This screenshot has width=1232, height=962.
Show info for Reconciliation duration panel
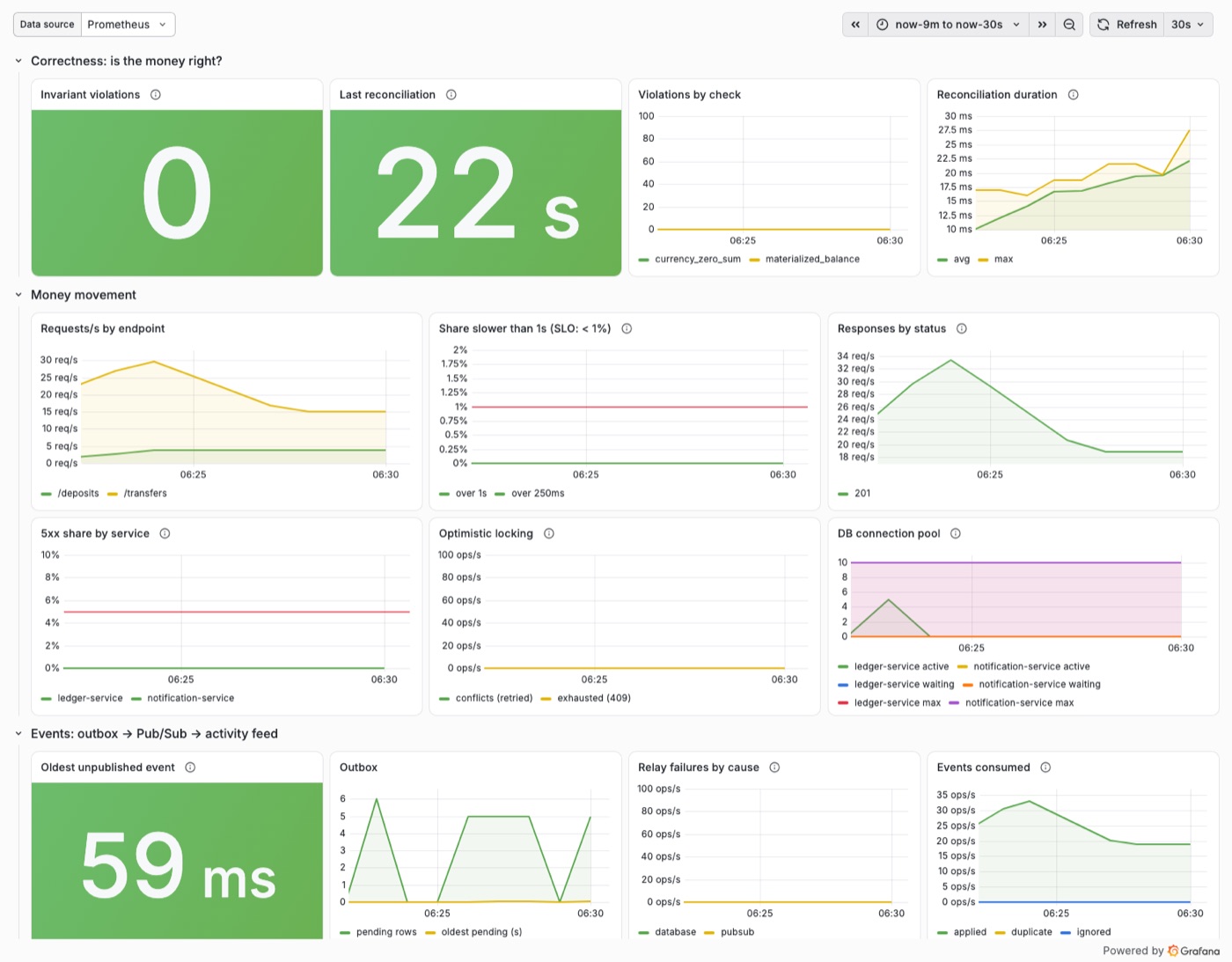(x=1074, y=95)
